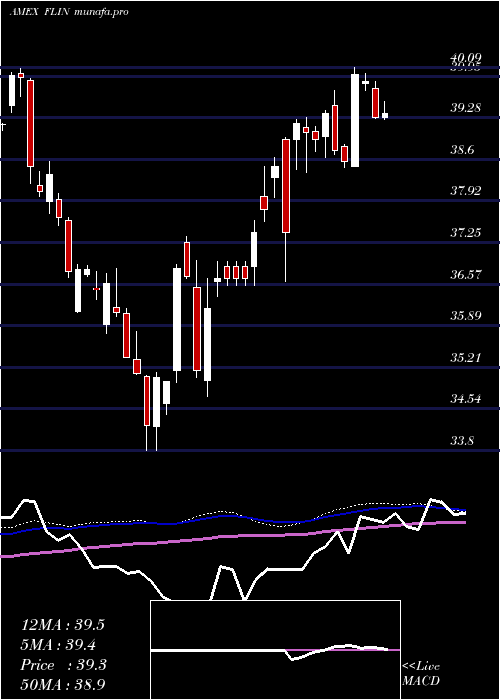Viewport: 500px width, 700px height.
Task: Click the 12MA : 39.5 readout
Action: pos(63,625)
